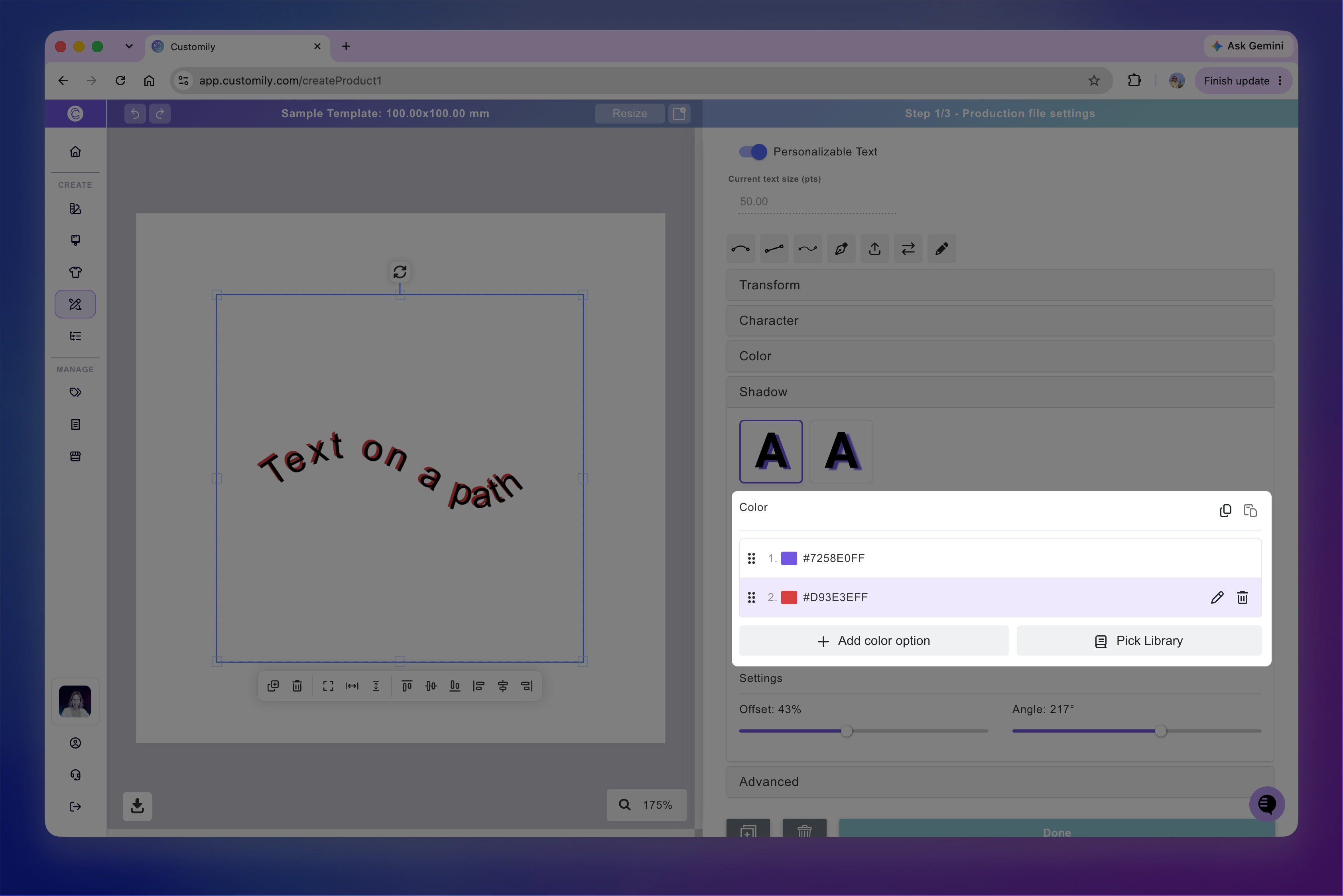Screen dimensions: 1343x896
Task: Paste colors into the shadow list
Action: click(1250, 510)
